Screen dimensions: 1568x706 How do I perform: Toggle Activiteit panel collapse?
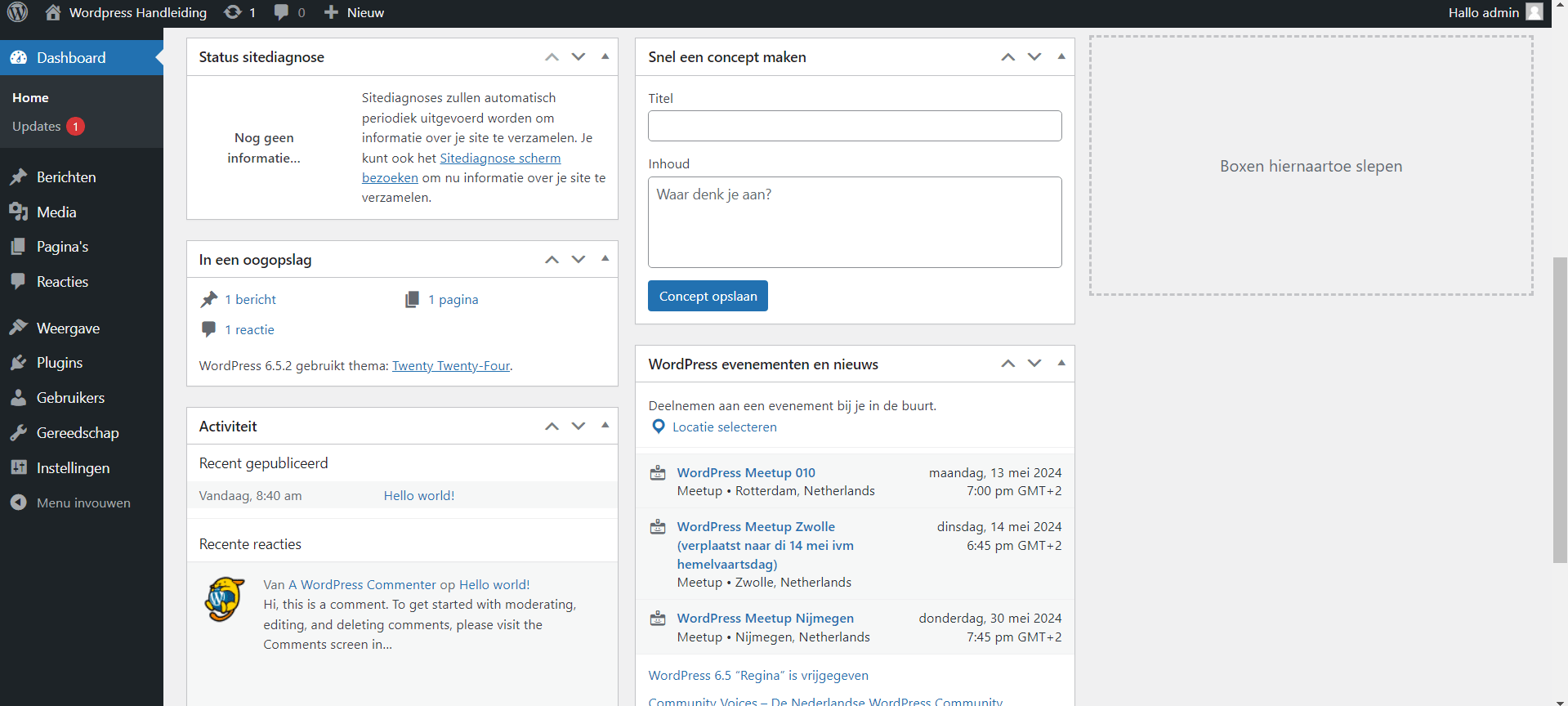pos(605,427)
